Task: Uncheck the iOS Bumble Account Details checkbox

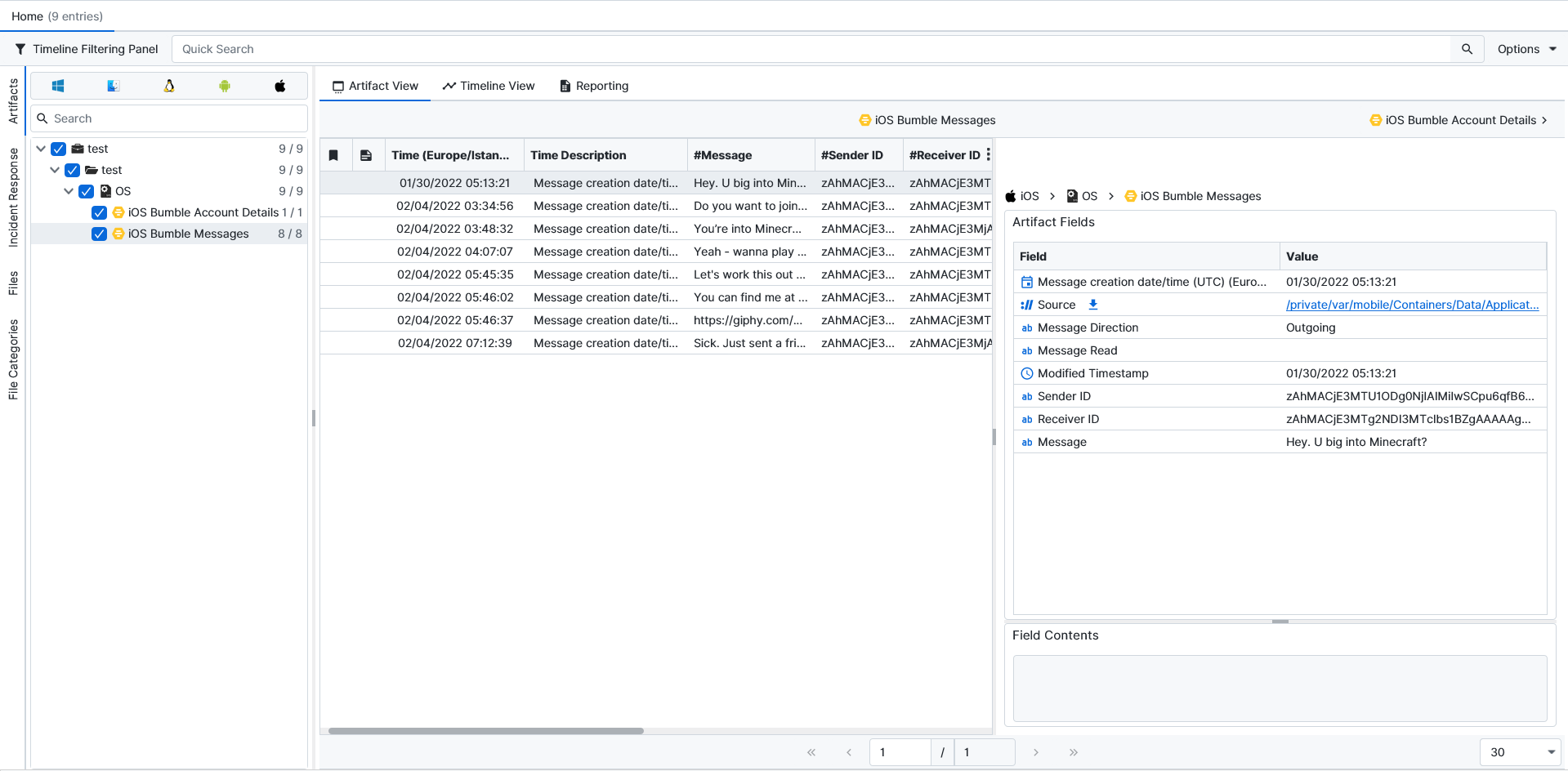Action: click(100, 212)
